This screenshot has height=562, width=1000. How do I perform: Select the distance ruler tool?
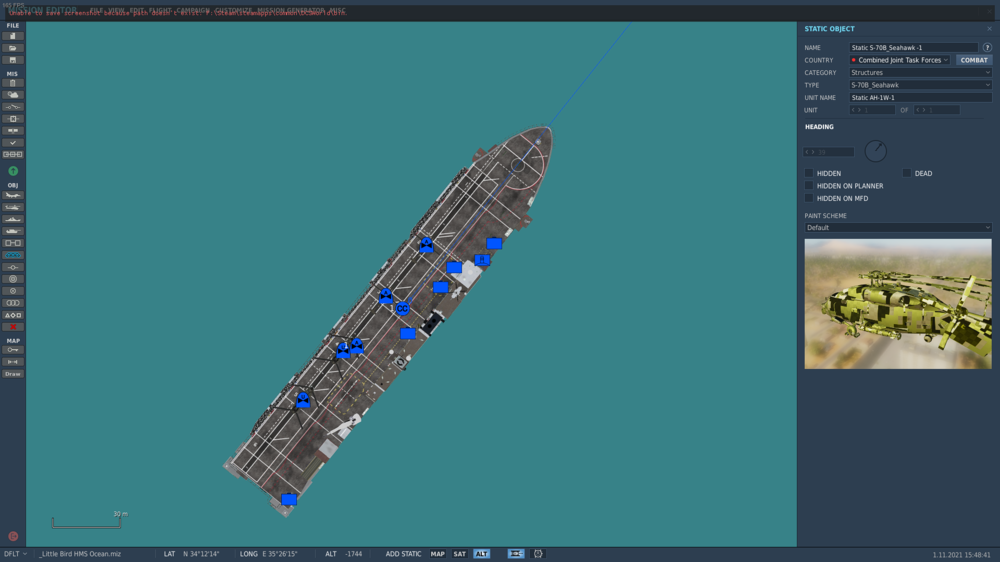coord(13,362)
